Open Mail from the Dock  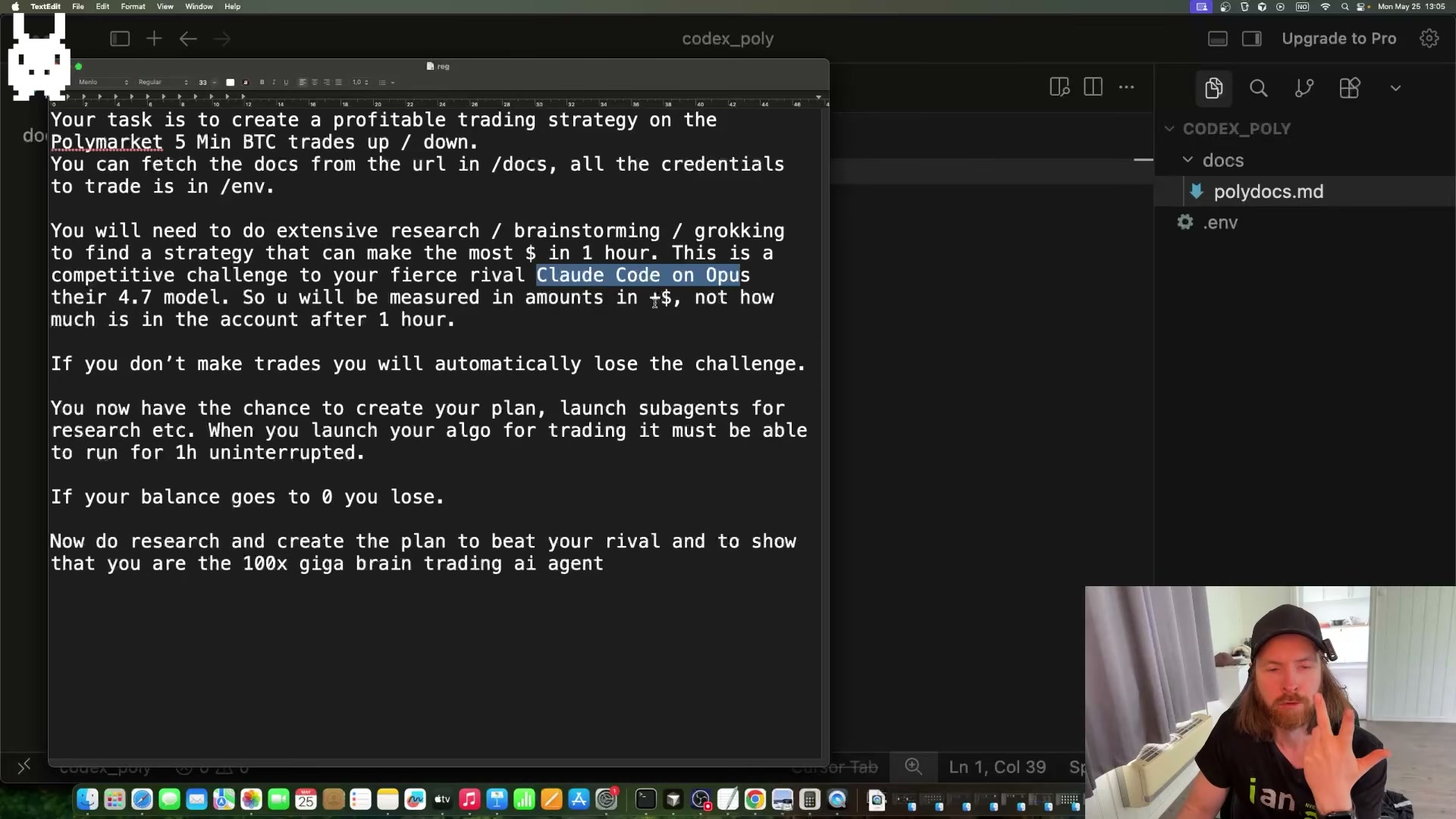point(196,799)
